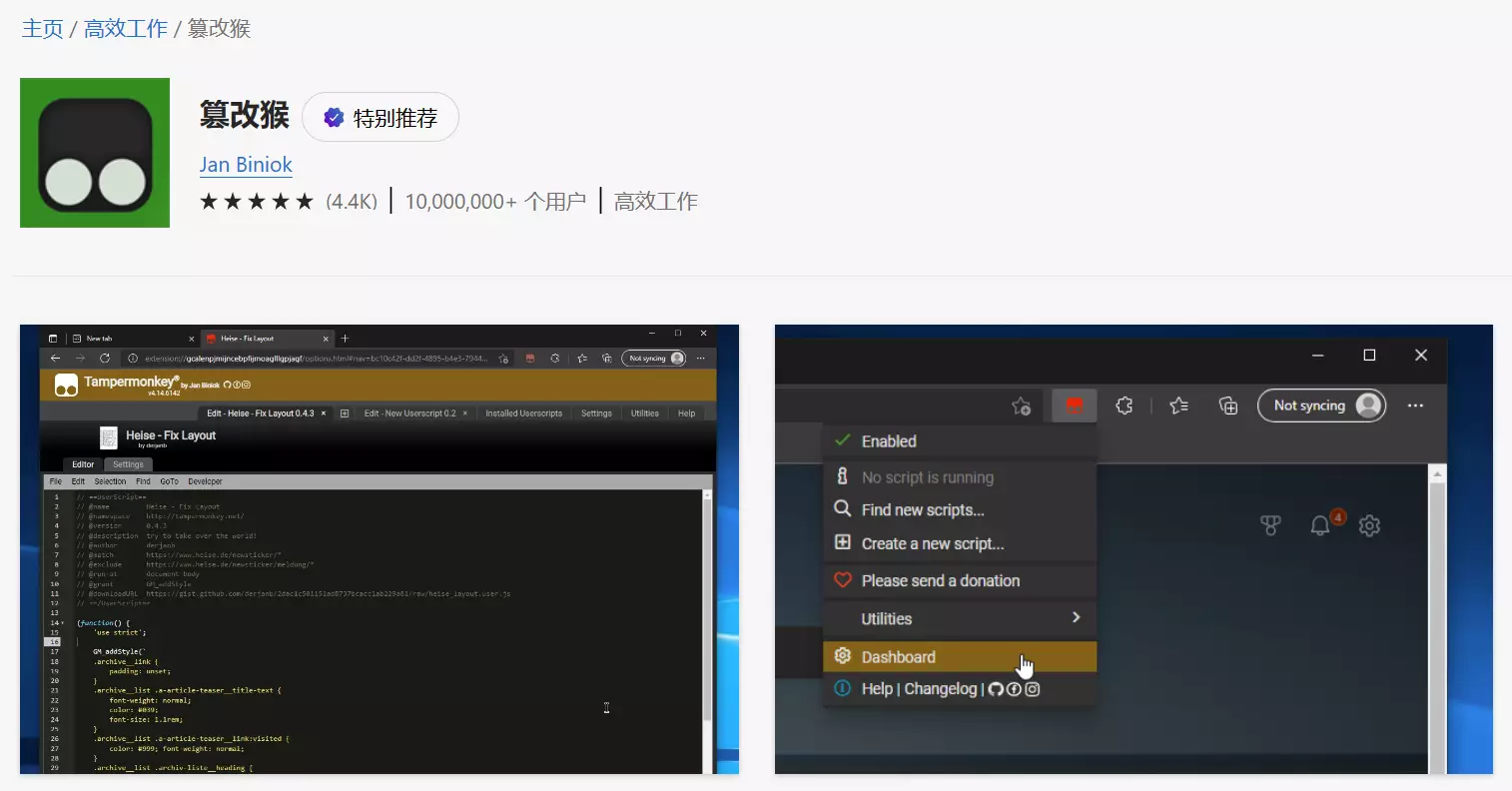Select the Editor sub-tab in first screenshot
Image resolution: width=1512 pixels, height=791 pixels.
83,464
